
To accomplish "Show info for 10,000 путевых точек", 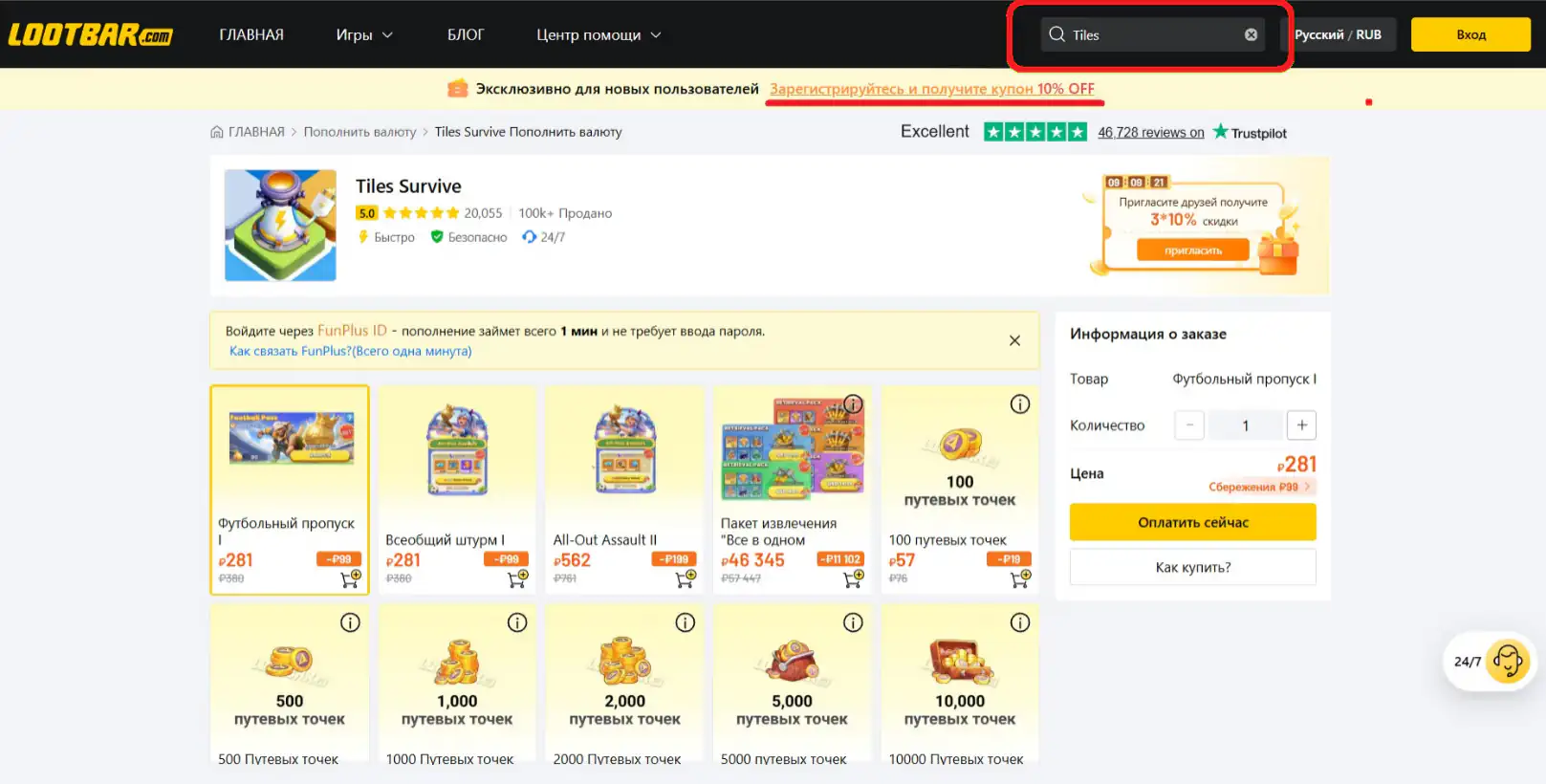I will (1020, 622).
